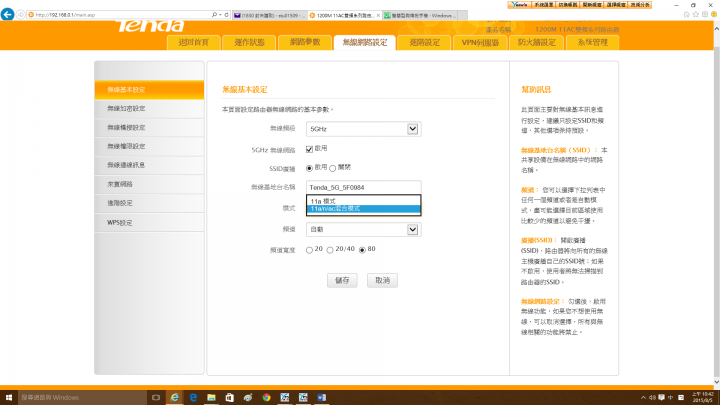720x405 pixels.
Task: Click the page vertical scrollbar down arrow
Action: [716, 382]
